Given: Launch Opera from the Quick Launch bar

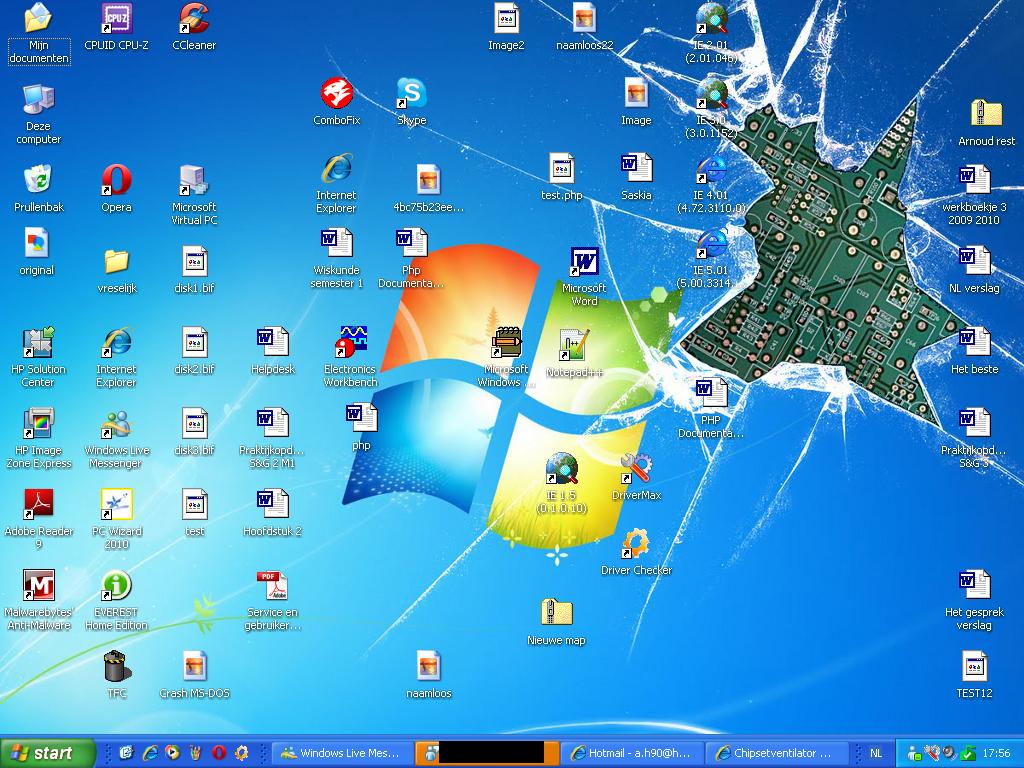Looking at the screenshot, I should click(218, 753).
